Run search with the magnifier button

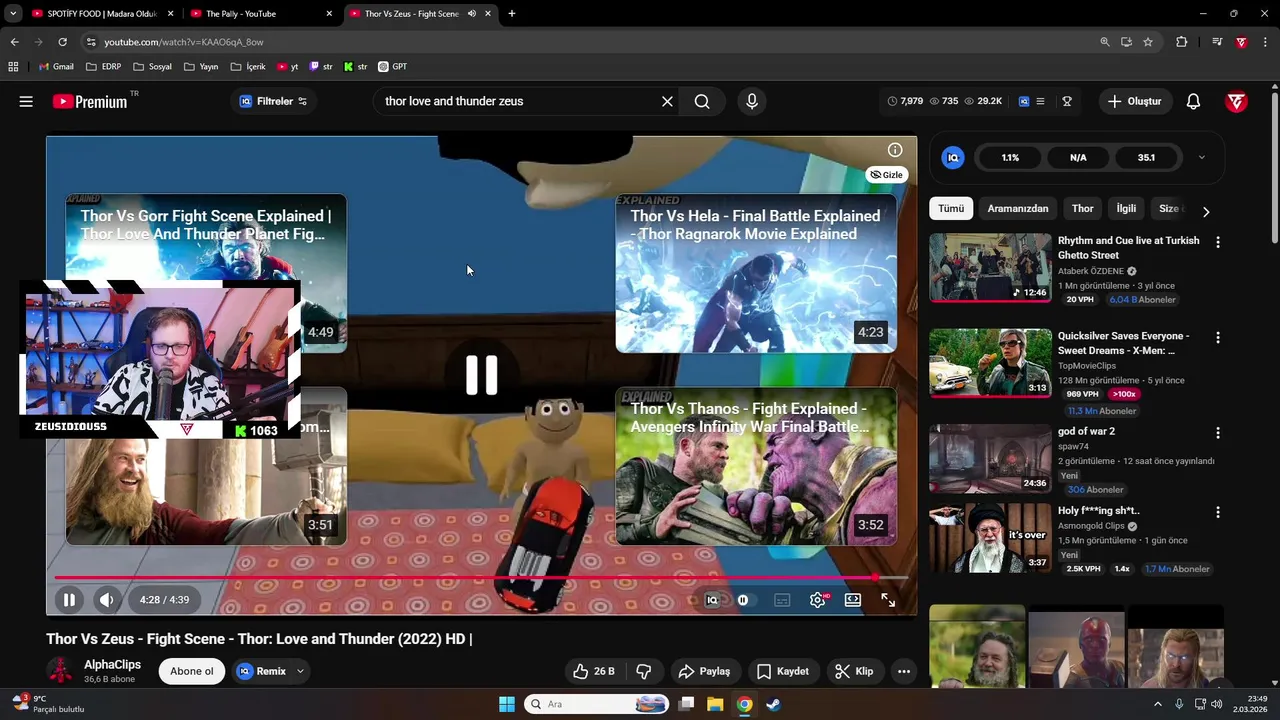pyautogui.click(x=702, y=101)
